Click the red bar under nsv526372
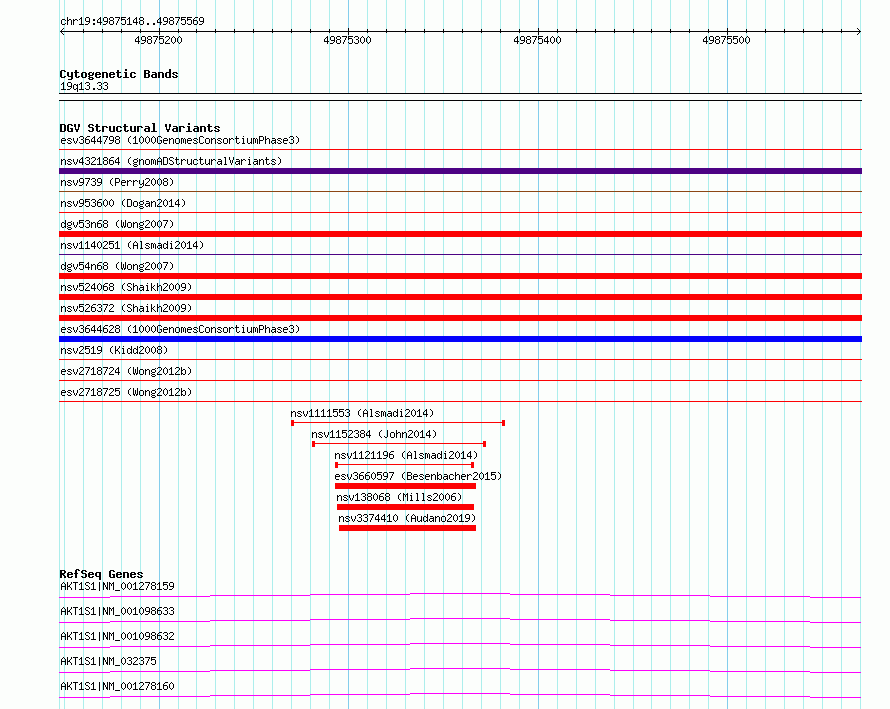890x709 pixels. [460, 318]
